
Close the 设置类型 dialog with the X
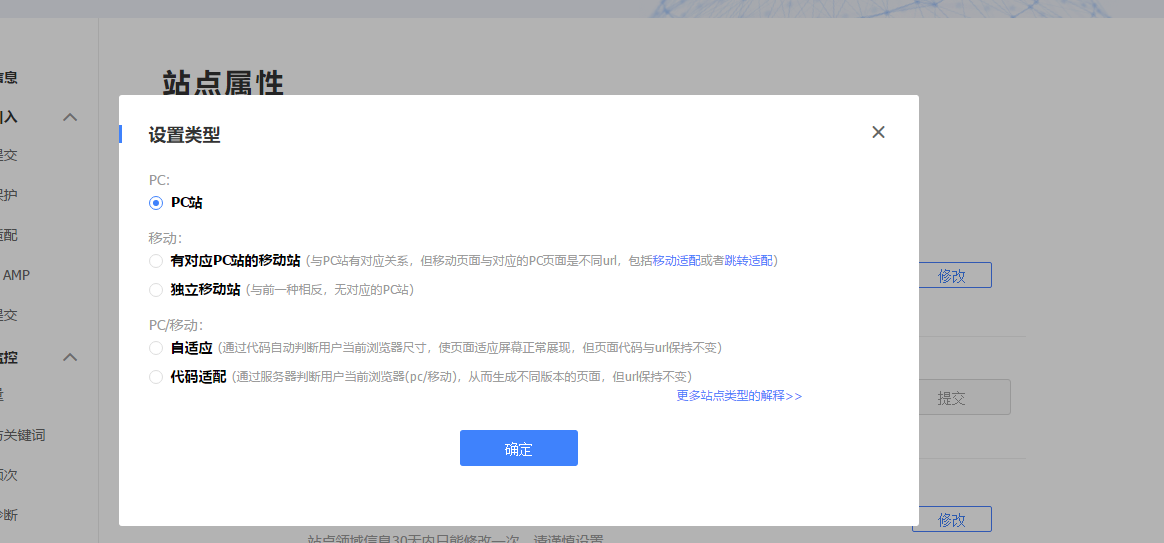tap(878, 132)
